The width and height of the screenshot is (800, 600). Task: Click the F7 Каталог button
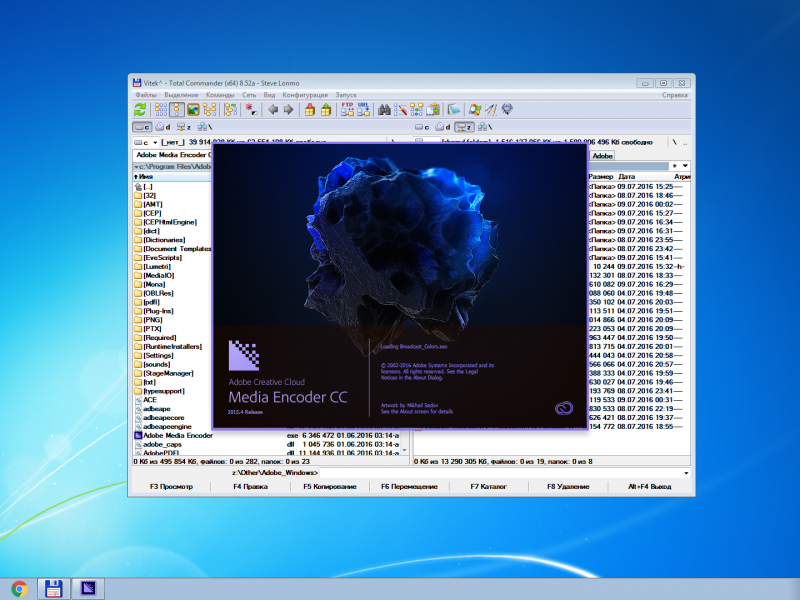(489, 487)
